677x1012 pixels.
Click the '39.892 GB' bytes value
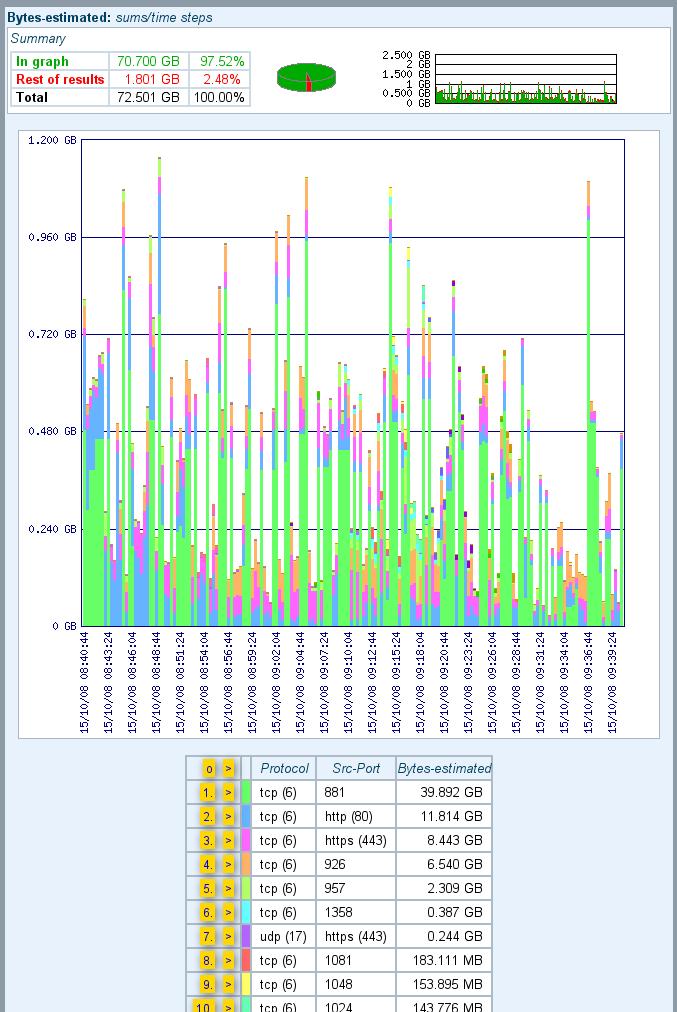451,793
